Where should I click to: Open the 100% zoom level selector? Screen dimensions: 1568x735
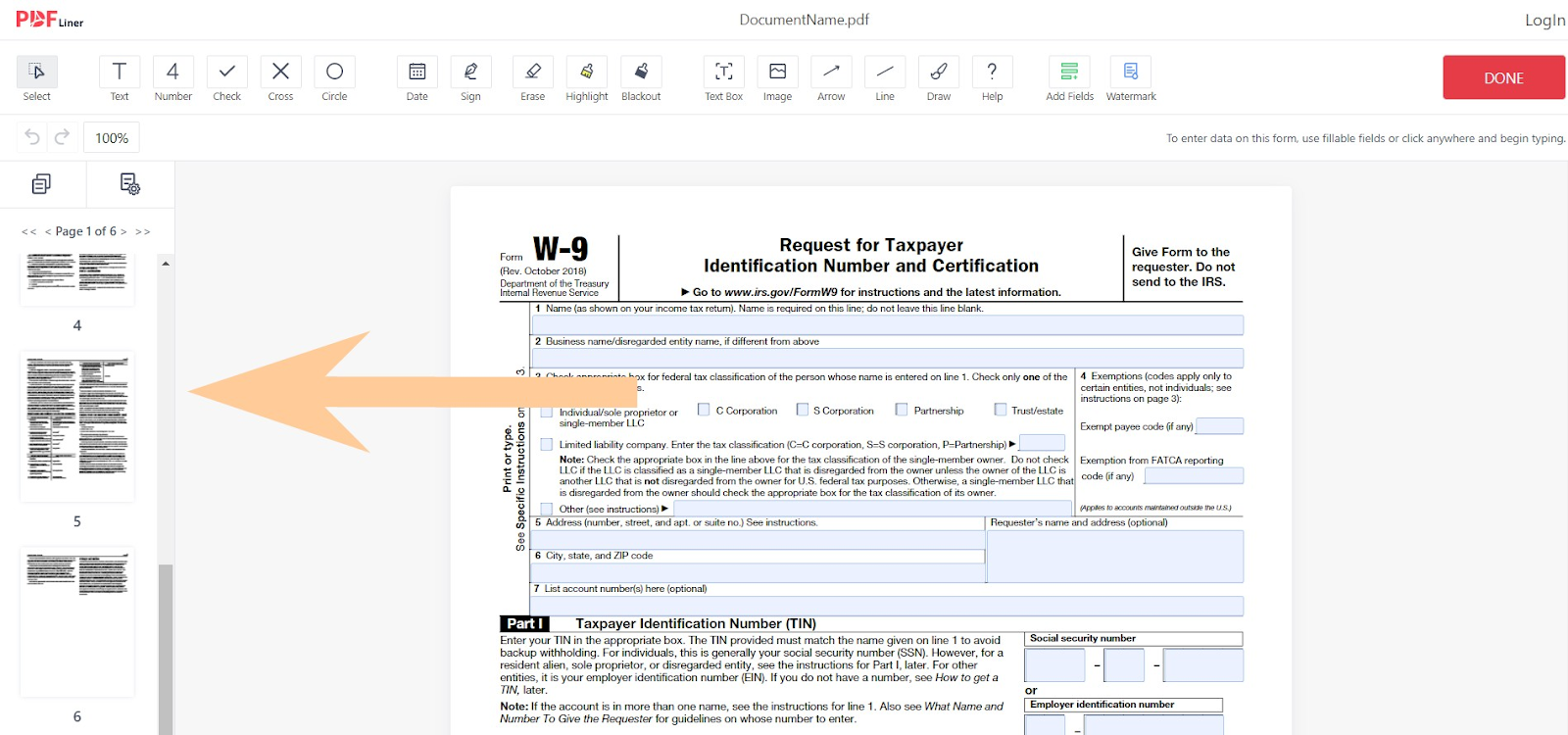click(112, 138)
